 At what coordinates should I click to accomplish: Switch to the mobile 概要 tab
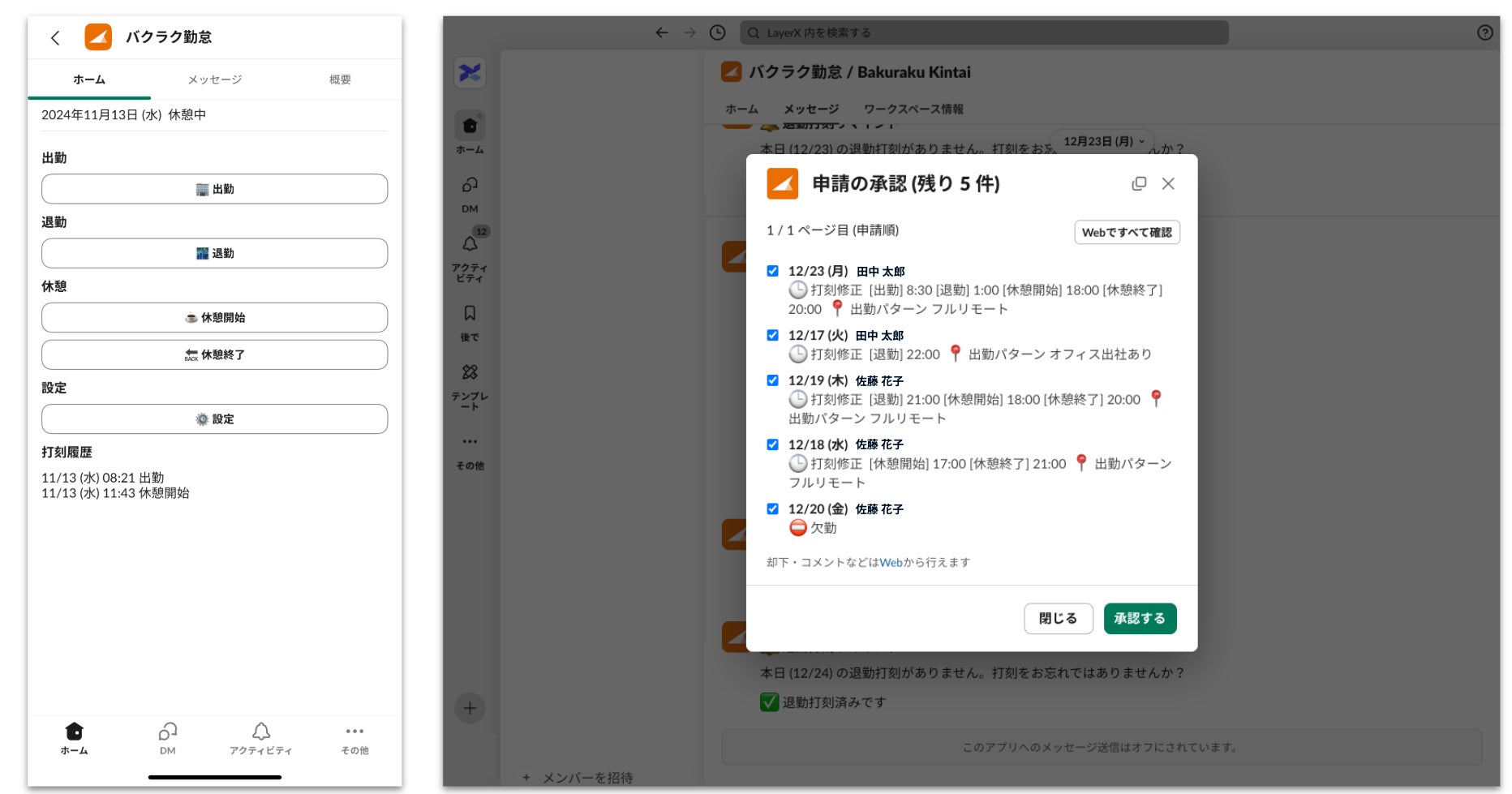pyautogui.click(x=340, y=79)
